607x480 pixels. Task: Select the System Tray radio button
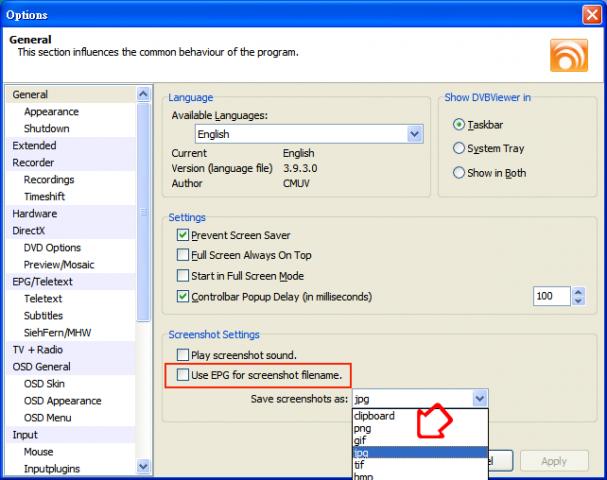(x=459, y=148)
